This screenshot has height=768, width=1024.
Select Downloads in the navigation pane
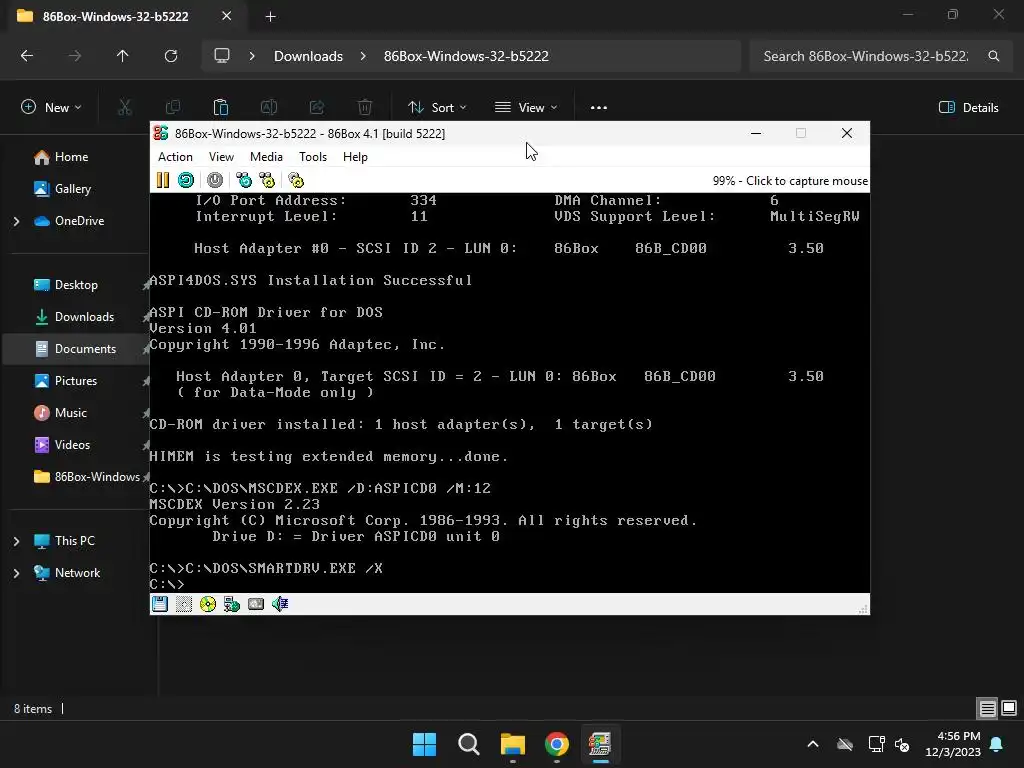84,317
